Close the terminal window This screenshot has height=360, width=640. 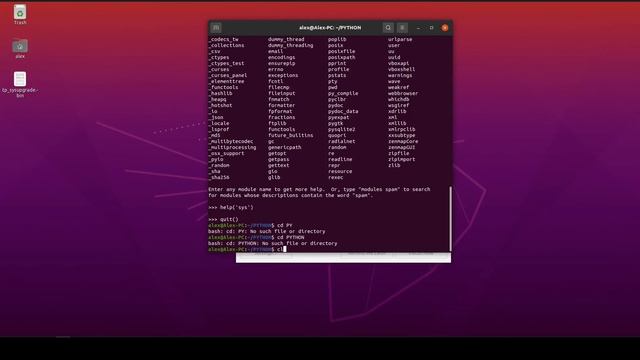point(445,28)
